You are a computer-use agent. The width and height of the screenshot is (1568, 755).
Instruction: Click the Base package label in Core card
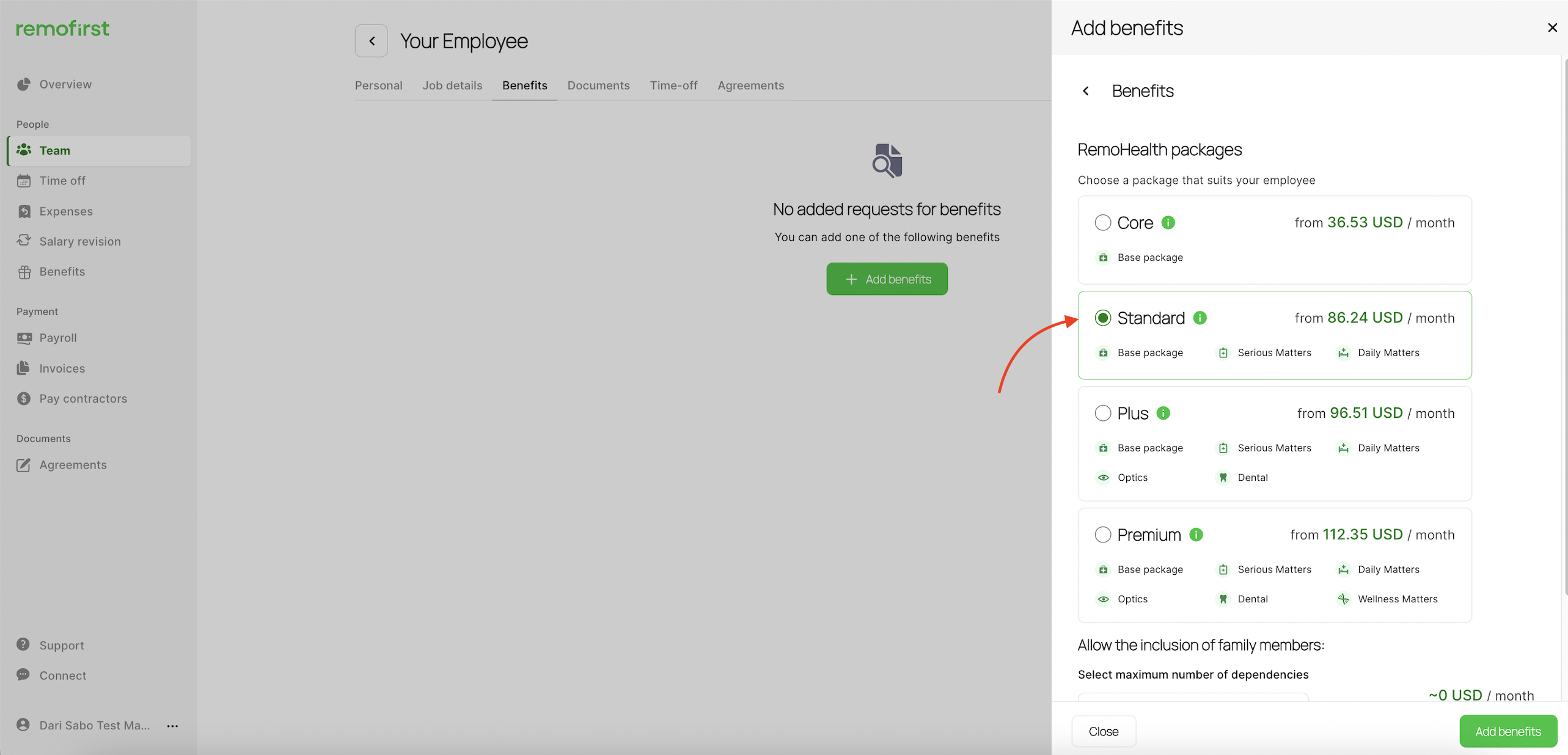[x=1150, y=258]
